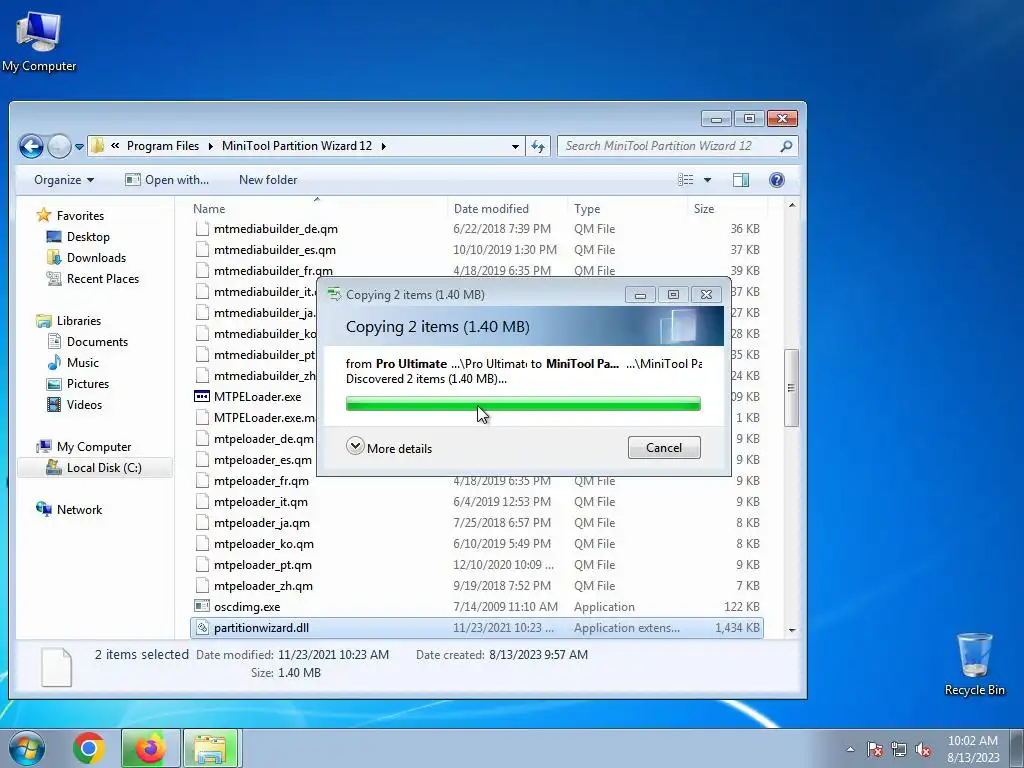The height and width of the screenshot is (768, 1024).
Task: Select the file mtpeloader_ko.qm
Action: (x=264, y=543)
